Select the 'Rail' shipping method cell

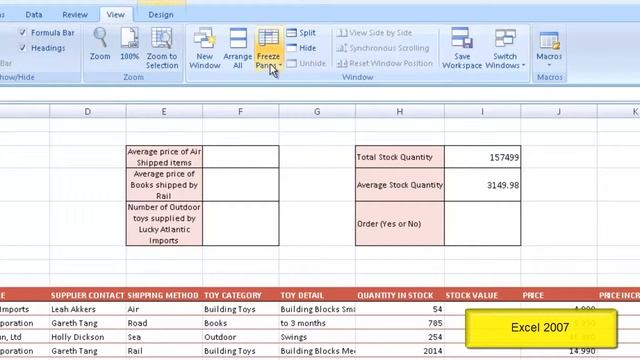(164, 351)
